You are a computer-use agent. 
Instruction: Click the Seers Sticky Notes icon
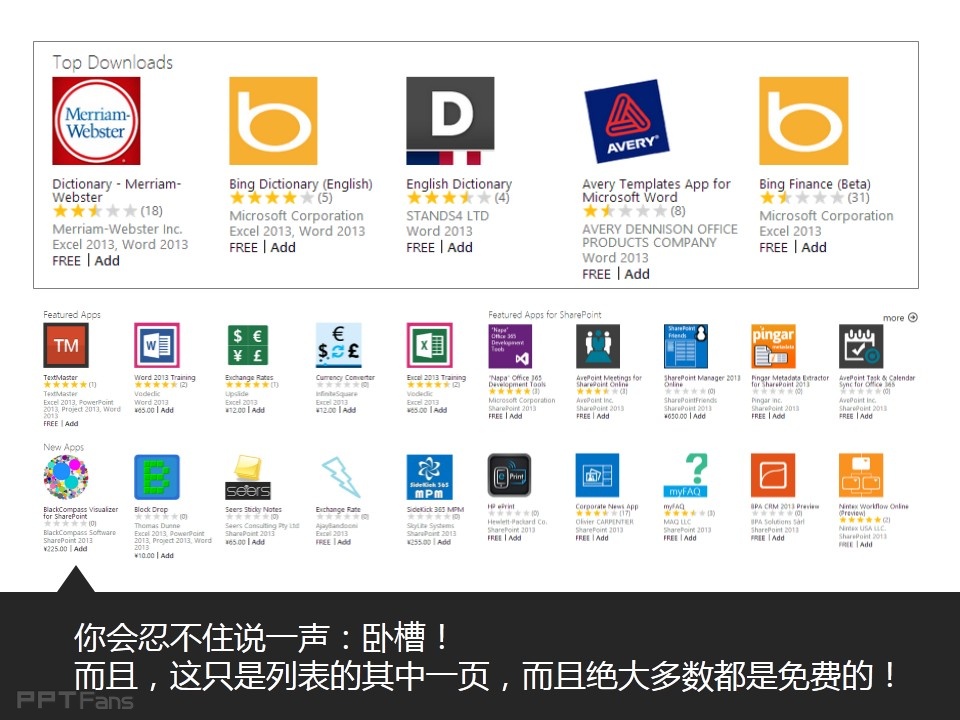[247, 477]
